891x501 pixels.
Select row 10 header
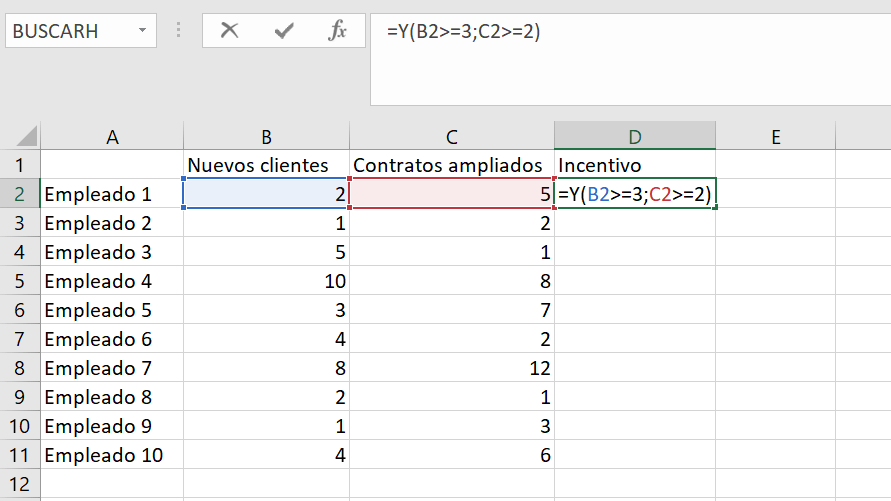(20, 426)
